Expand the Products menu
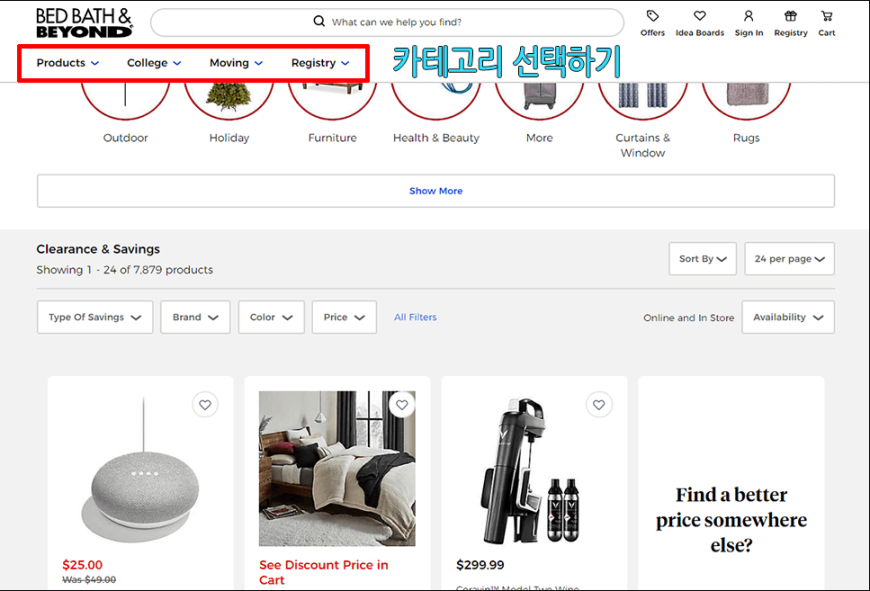Image resolution: width=870 pixels, height=591 pixels. click(x=68, y=63)
